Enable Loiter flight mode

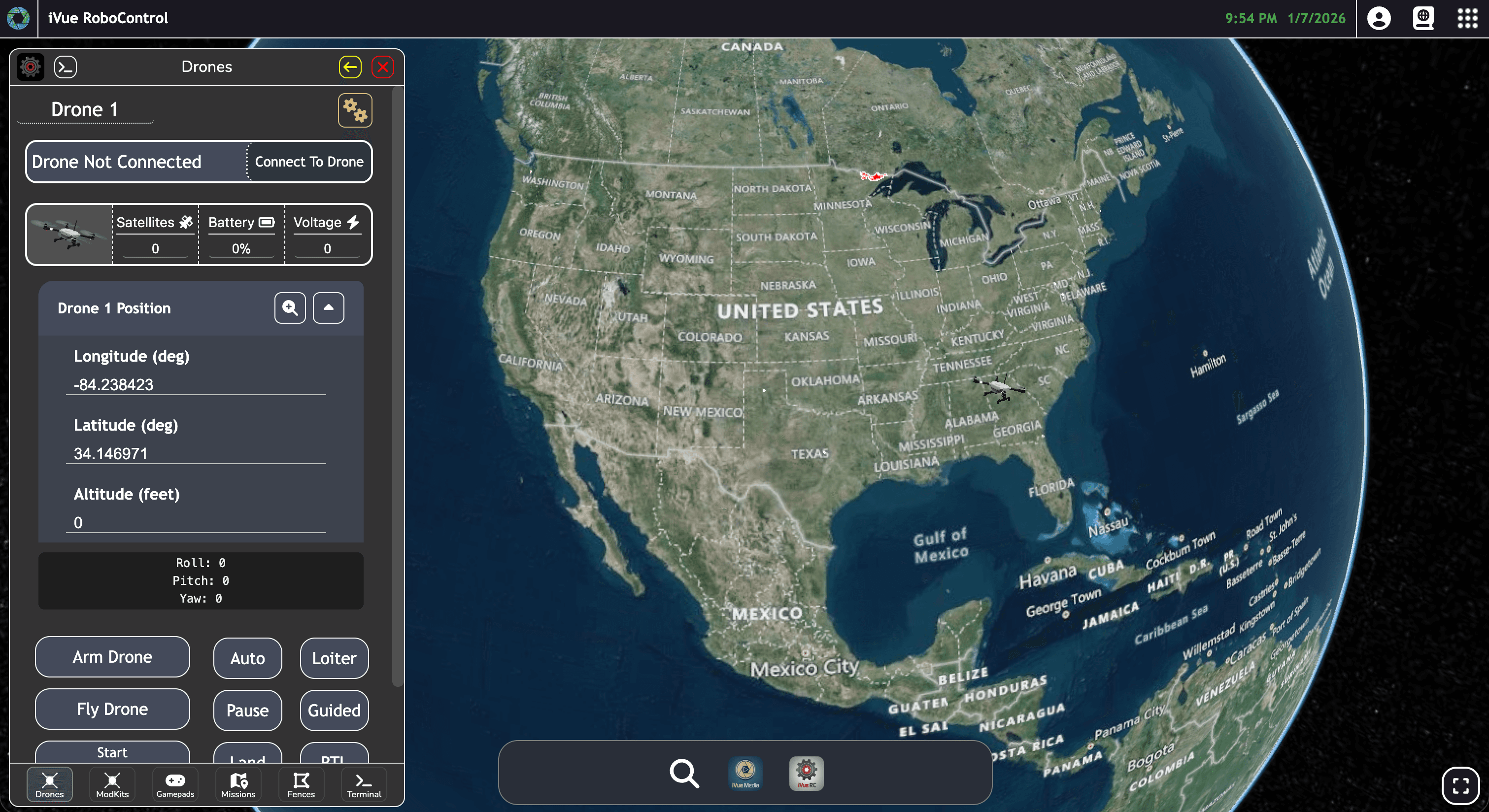coord(334,658)
